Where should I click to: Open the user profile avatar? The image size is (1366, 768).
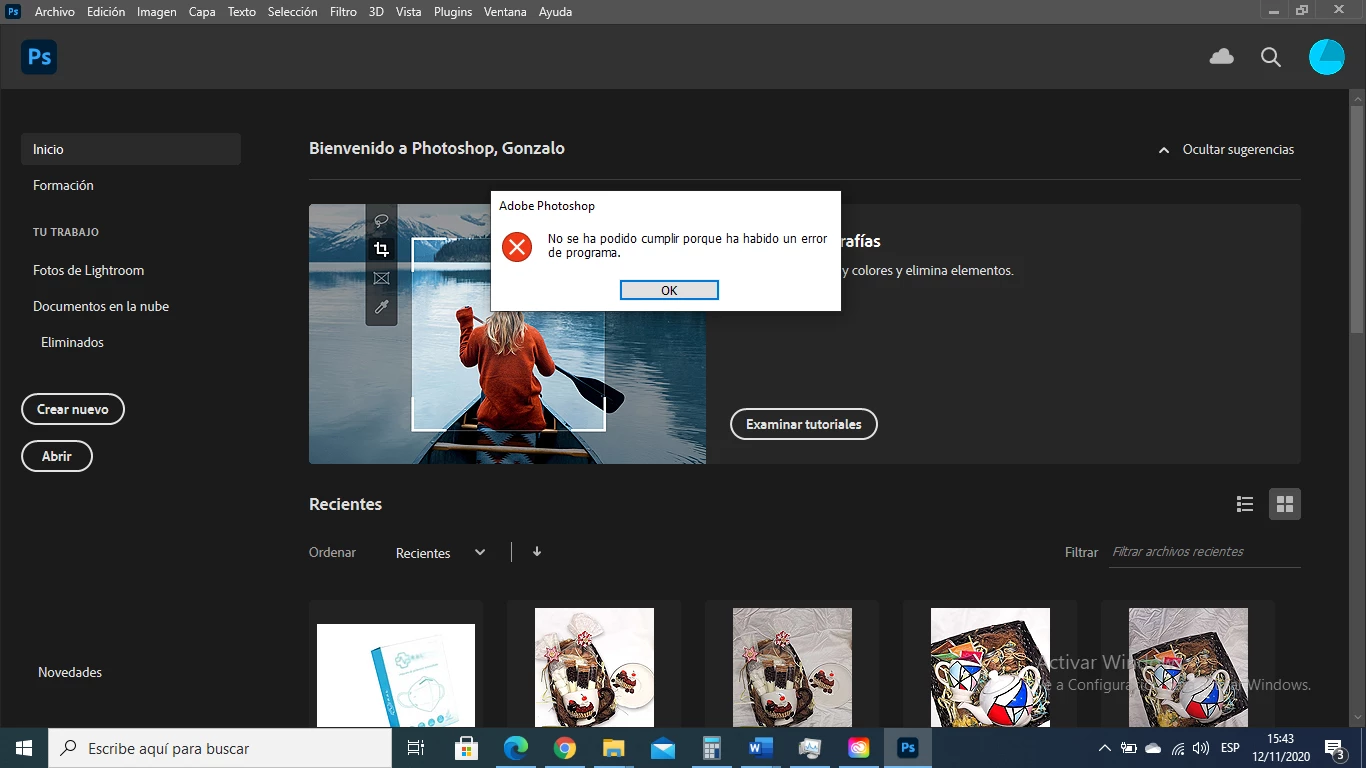coord(1327,57)
